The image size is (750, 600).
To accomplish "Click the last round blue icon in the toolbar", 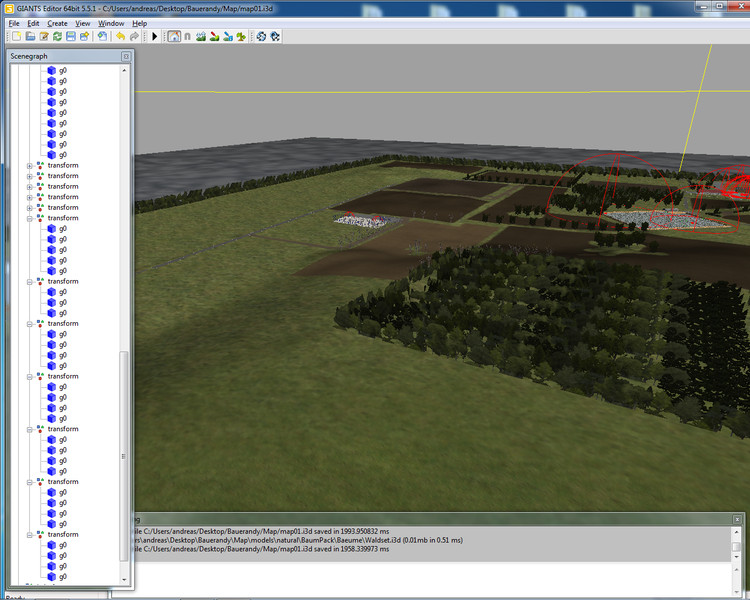I will (275, 36).
